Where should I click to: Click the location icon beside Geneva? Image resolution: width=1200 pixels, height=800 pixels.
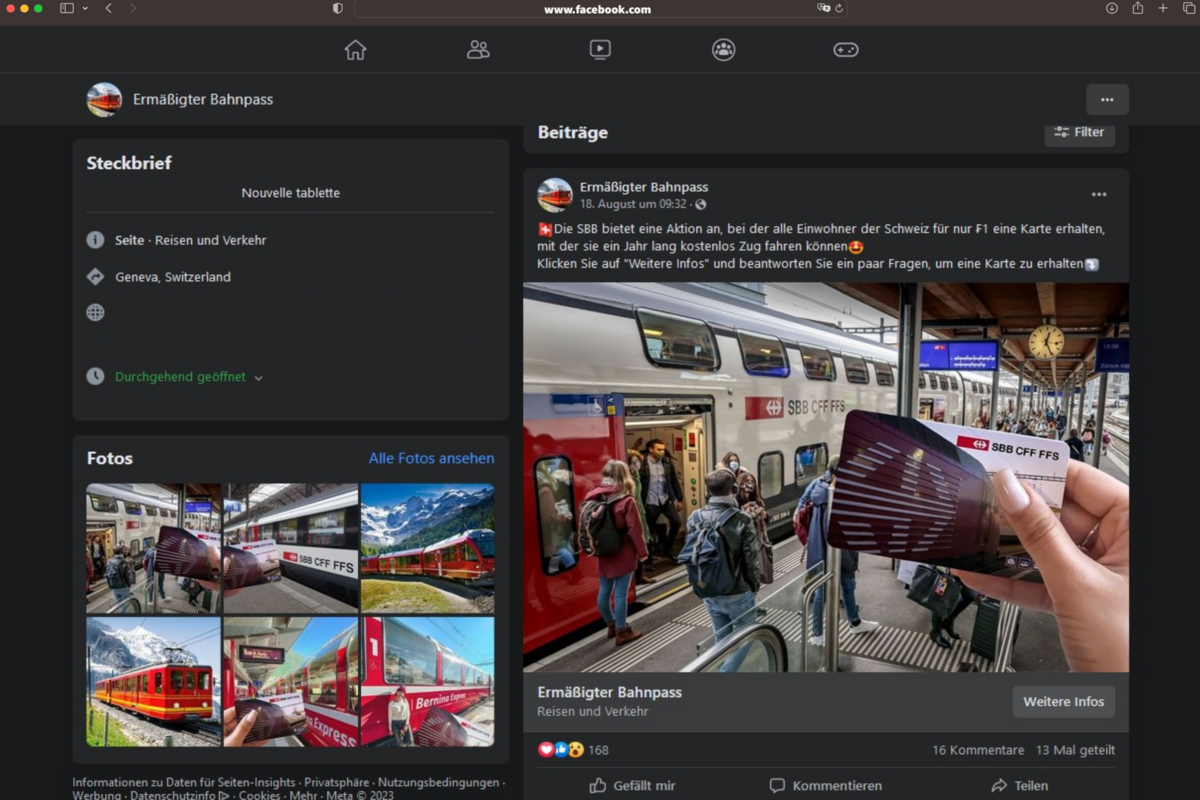[95, 277]
